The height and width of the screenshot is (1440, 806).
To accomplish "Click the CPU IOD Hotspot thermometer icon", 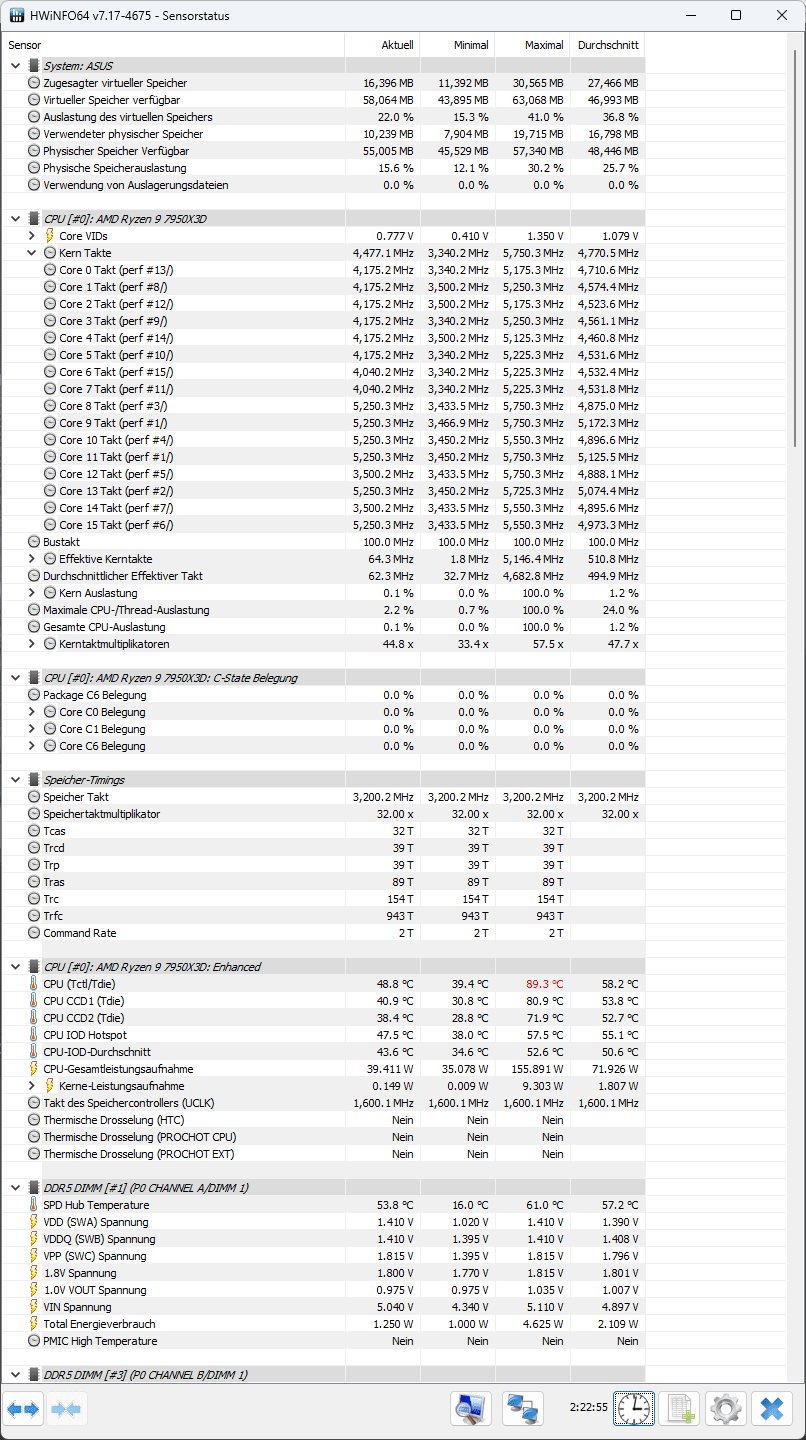I will pos(34,1035).
